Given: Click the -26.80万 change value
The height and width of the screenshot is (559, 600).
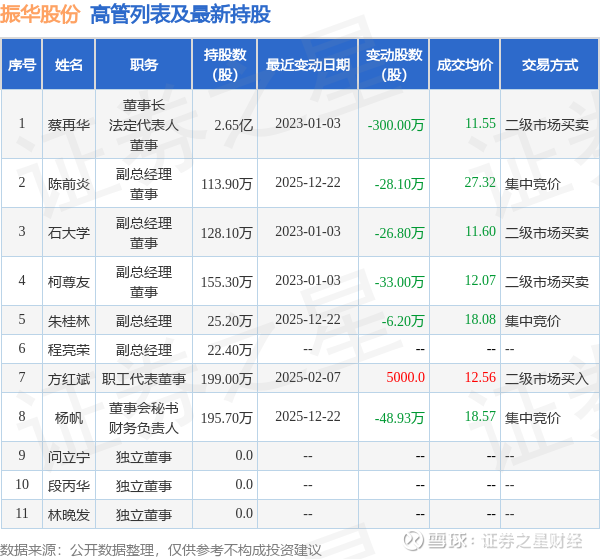Looking at the screenshot, I should [x=399, y=233].
